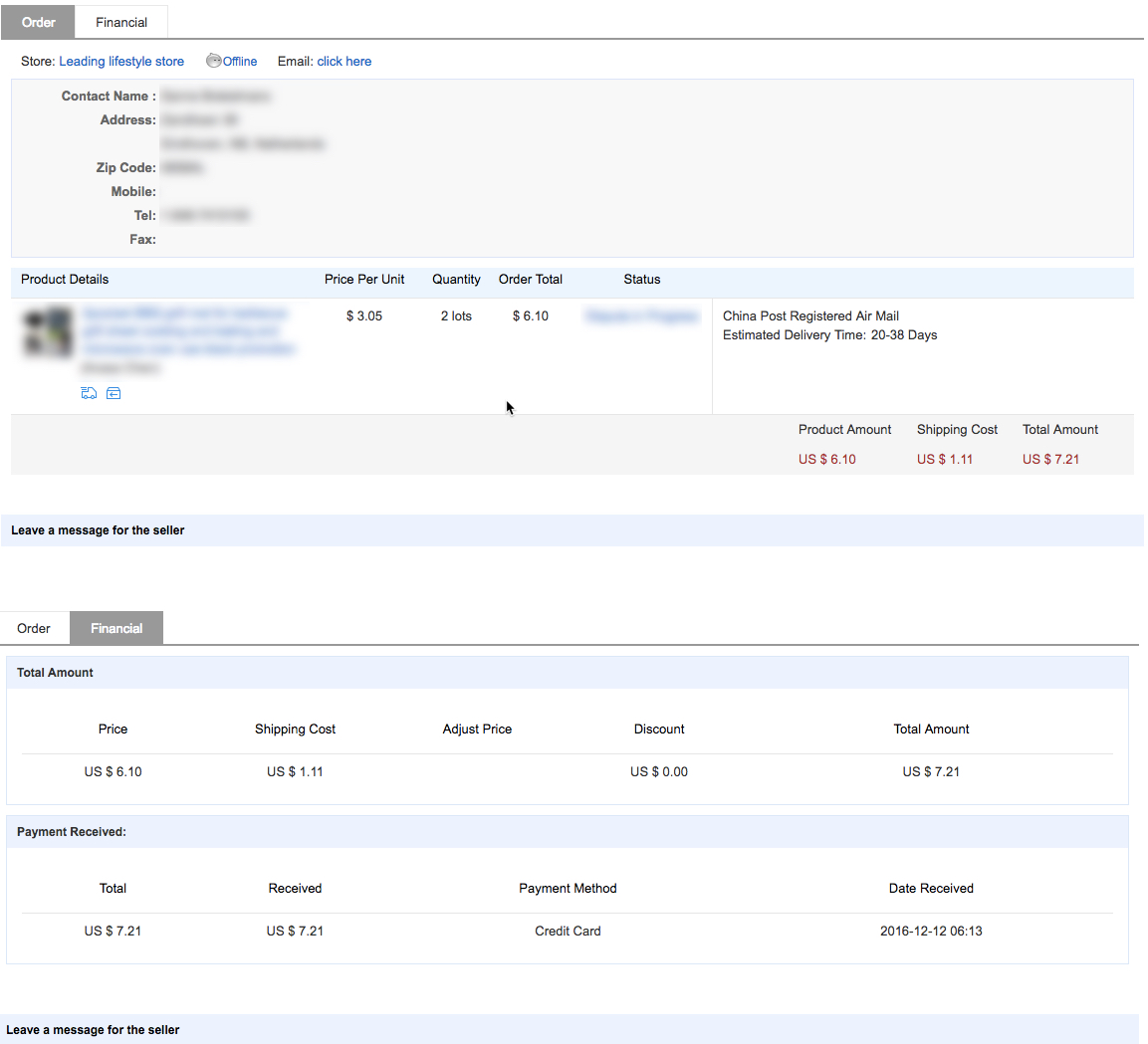Click the red US $ 1.11 shipping cost

(944, 459)
